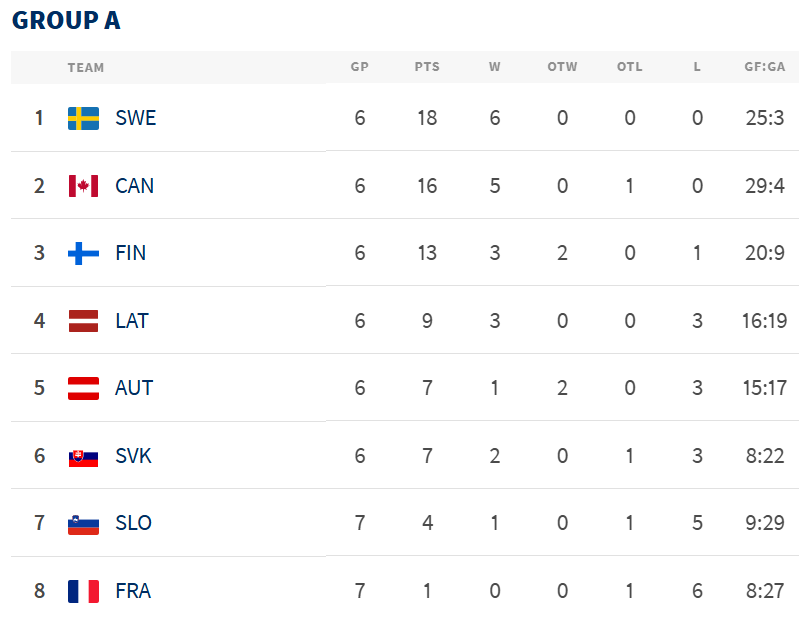Click the TEAM column header
Viewport: 808px width, 619px height.
click(x=86, y=68)
